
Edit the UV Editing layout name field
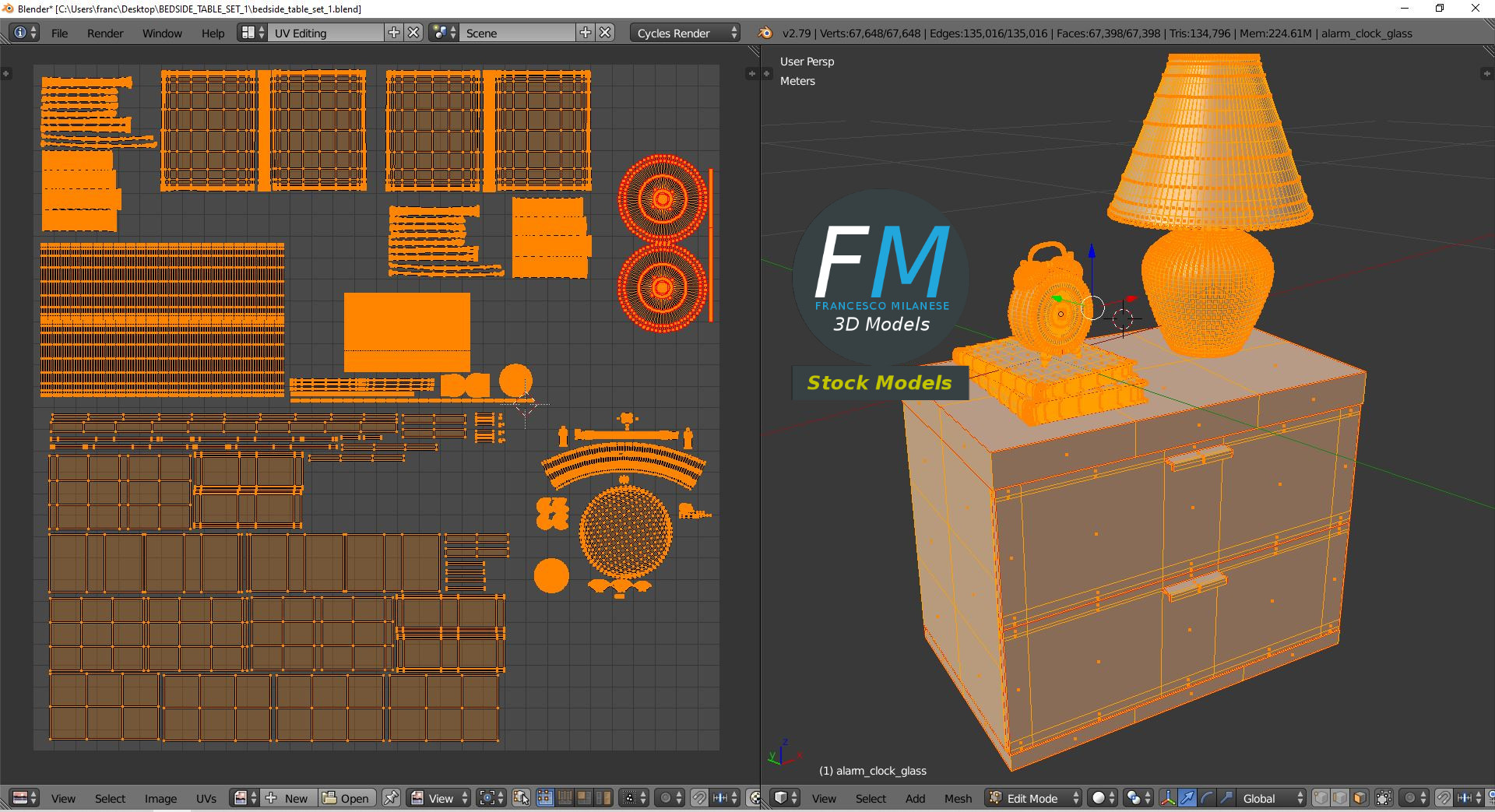(325, 33)
